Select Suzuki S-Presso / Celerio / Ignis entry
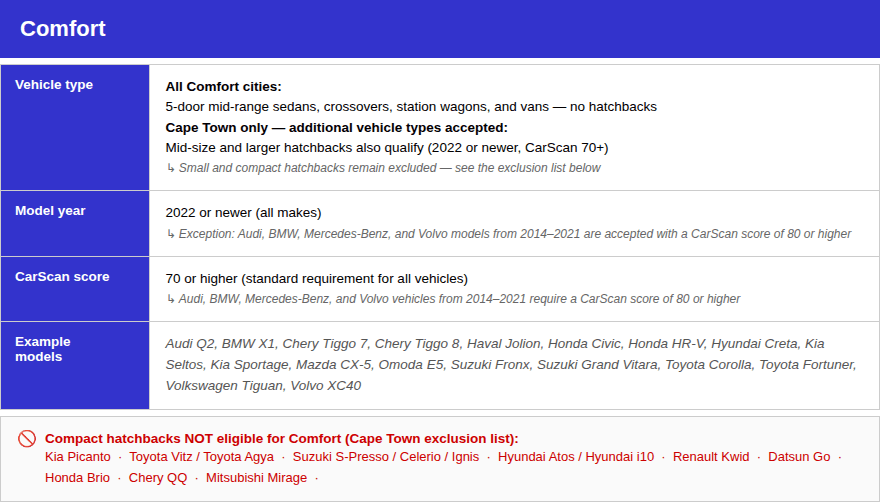This screenshot has width=880, height=502. (x=386, y=457)
